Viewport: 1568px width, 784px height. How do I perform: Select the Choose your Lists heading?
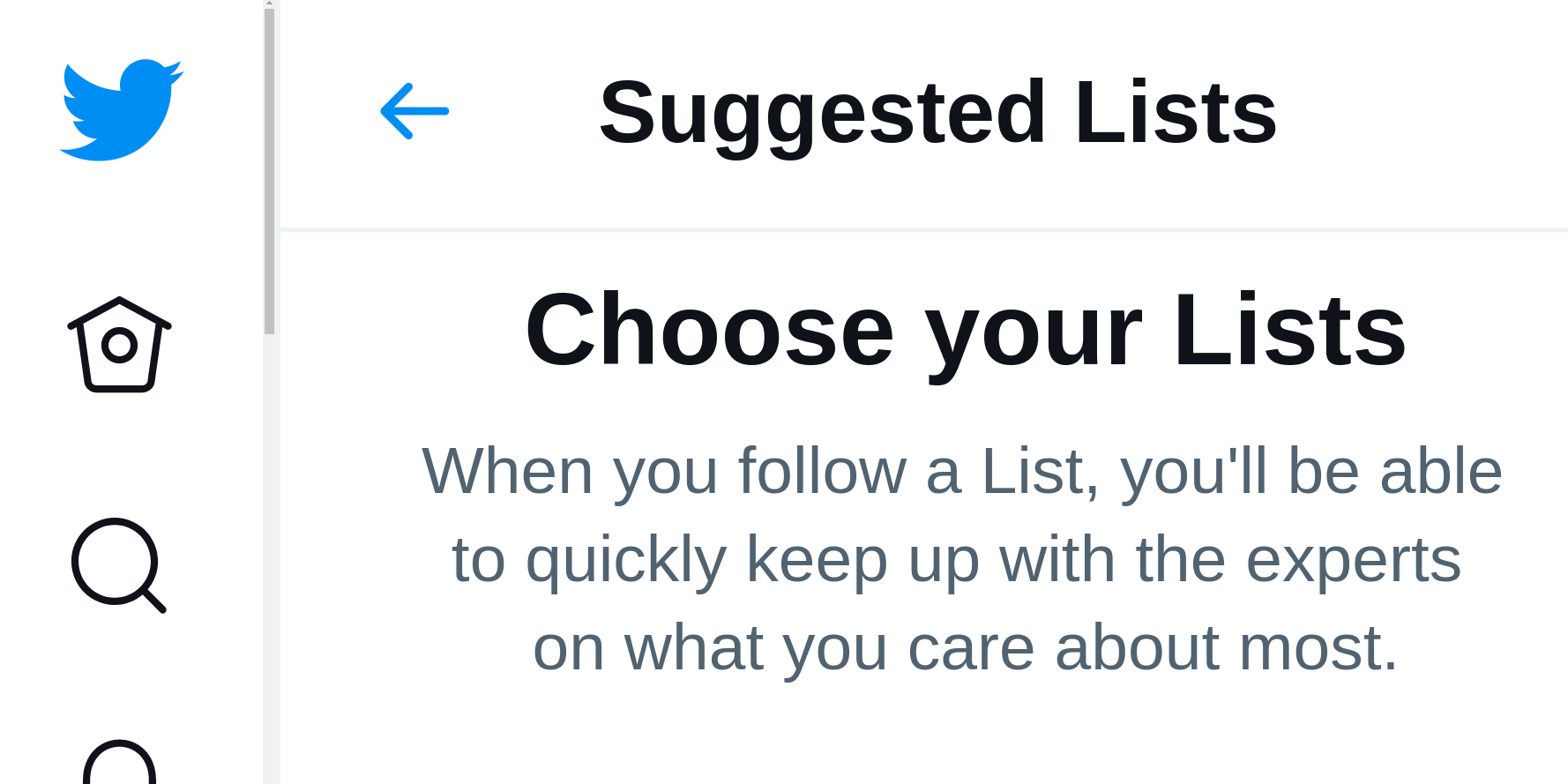(x=966, y=328)
